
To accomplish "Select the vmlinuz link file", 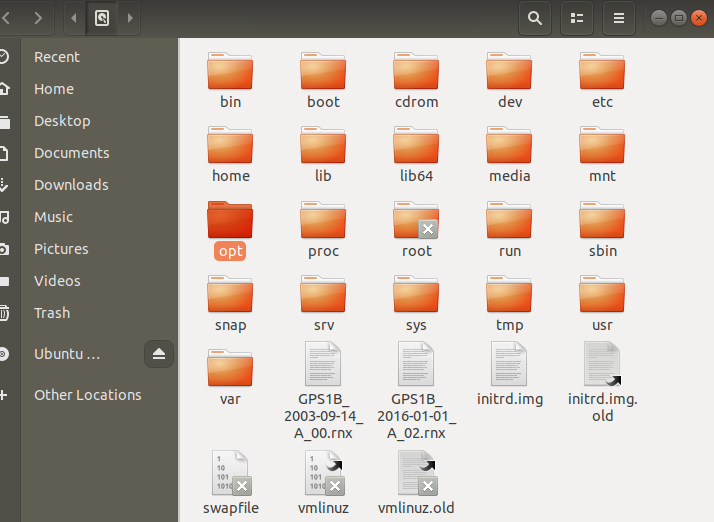I will coord(323,483).
